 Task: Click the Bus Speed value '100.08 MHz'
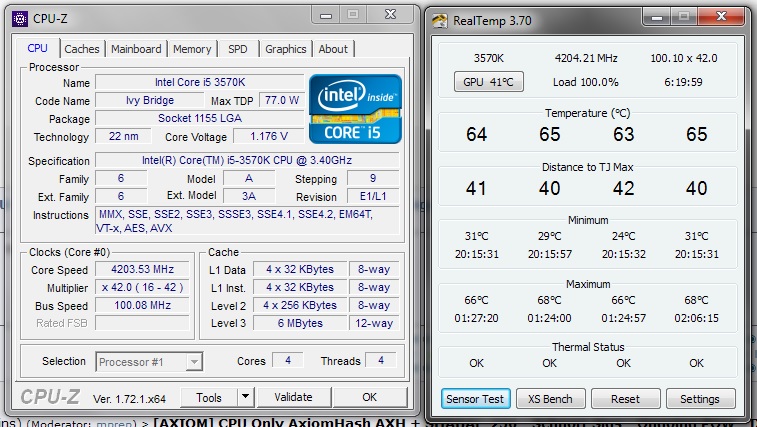[142, 305]
